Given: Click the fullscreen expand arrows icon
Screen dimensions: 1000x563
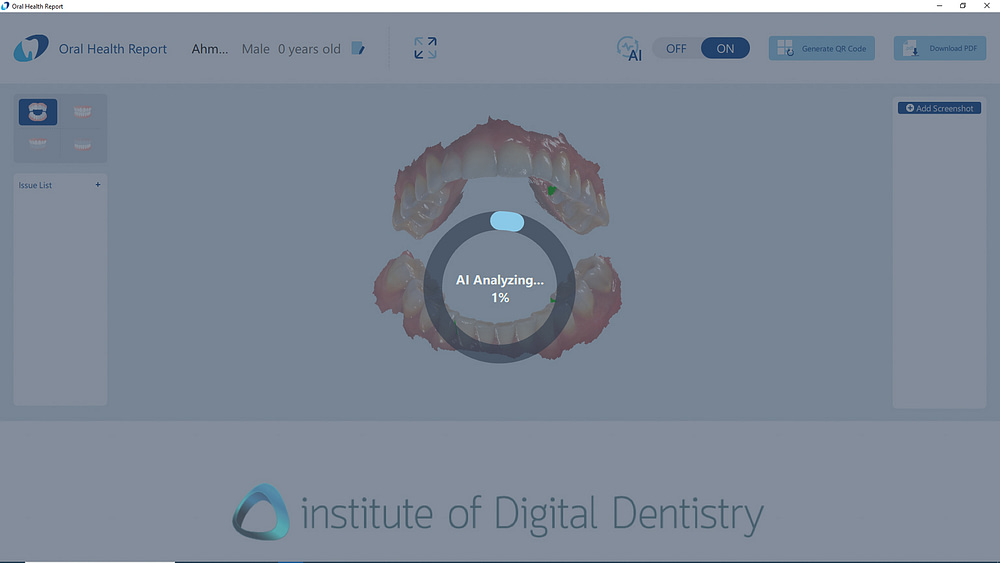Looking at the screenshot, I should 425,48.
